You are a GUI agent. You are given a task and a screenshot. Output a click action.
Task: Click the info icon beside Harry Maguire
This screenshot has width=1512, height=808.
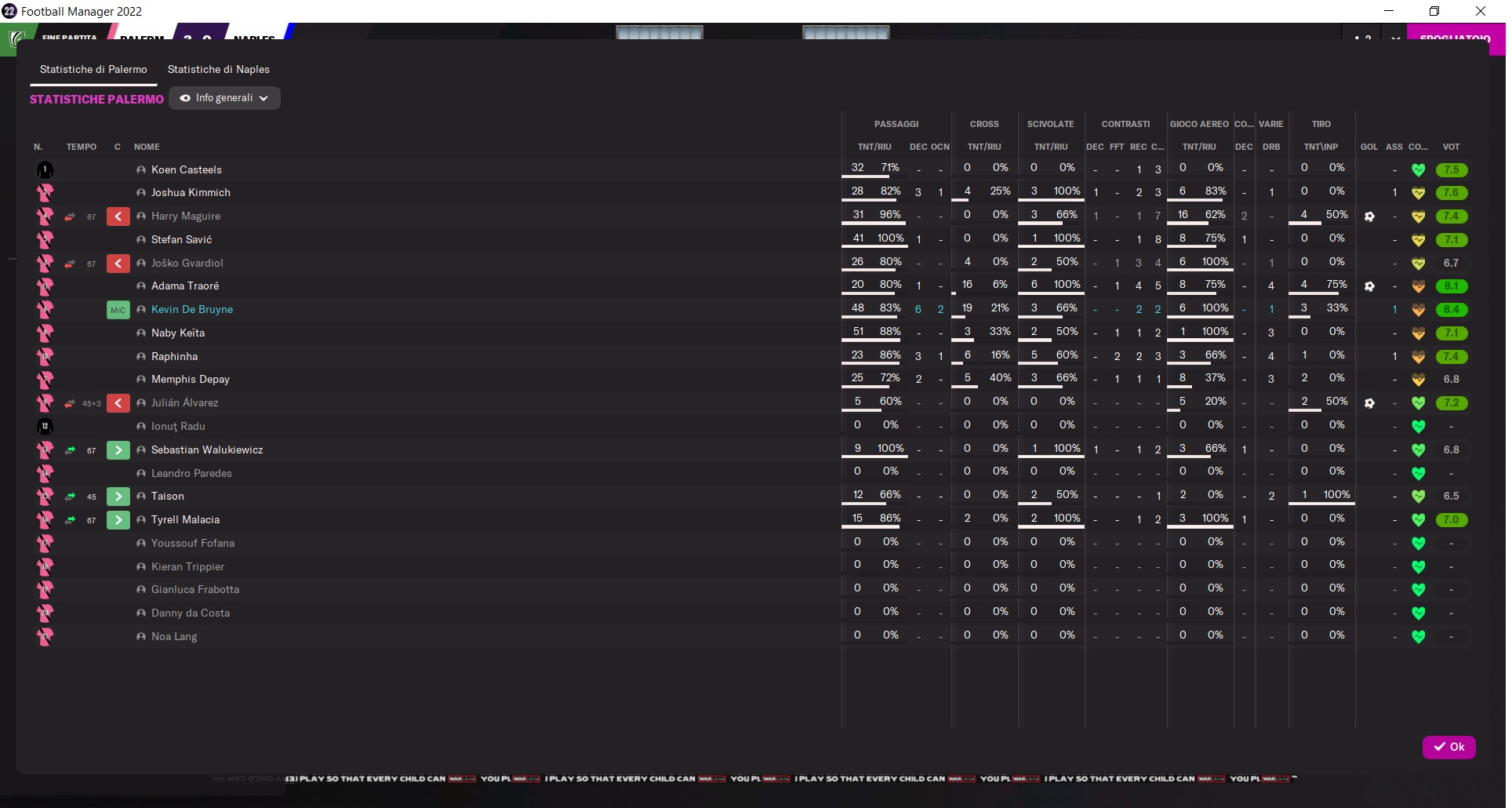[x=141, y=217]
